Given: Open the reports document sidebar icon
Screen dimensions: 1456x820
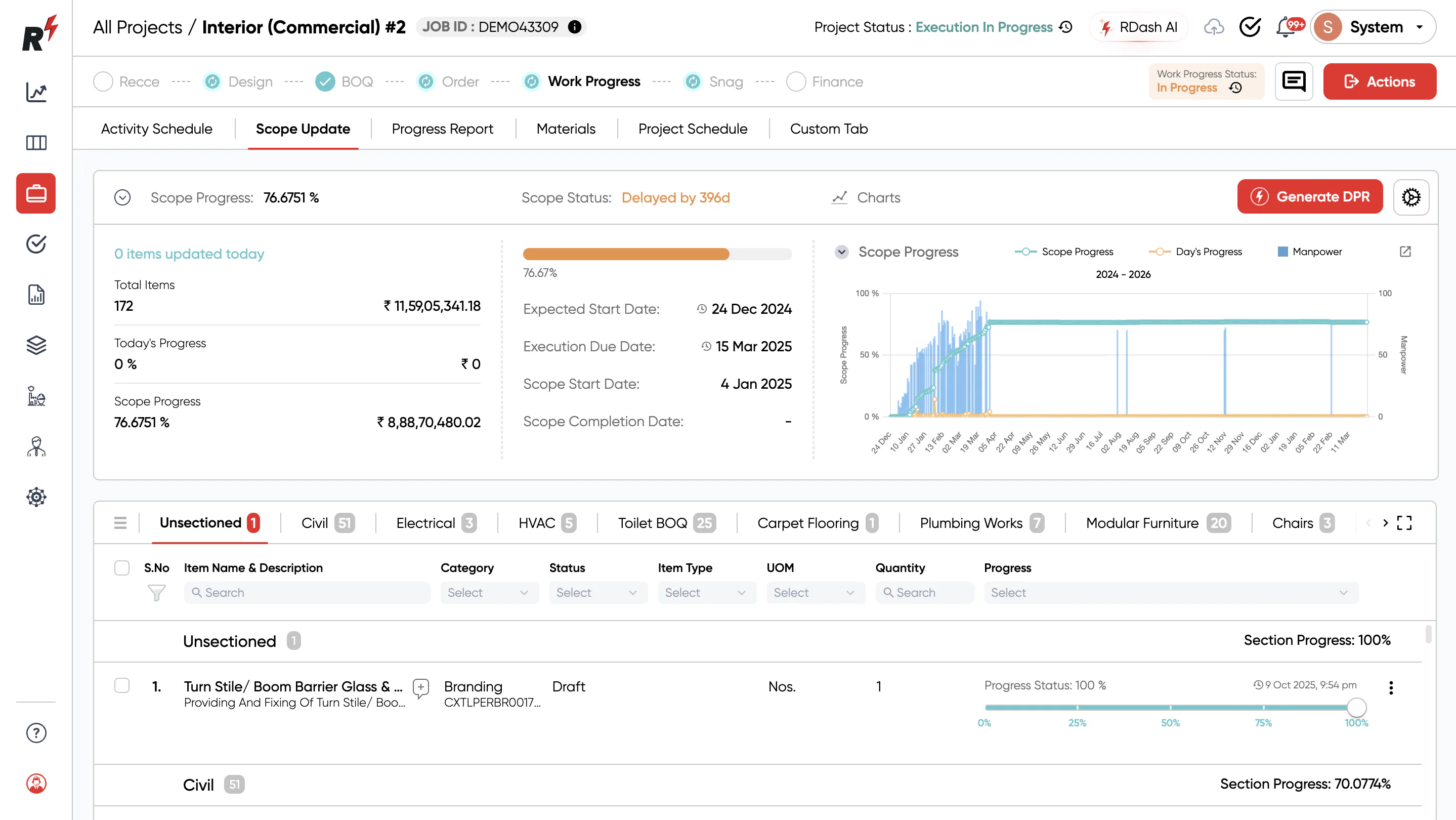Looking at the screenshot, I should 36,295.
